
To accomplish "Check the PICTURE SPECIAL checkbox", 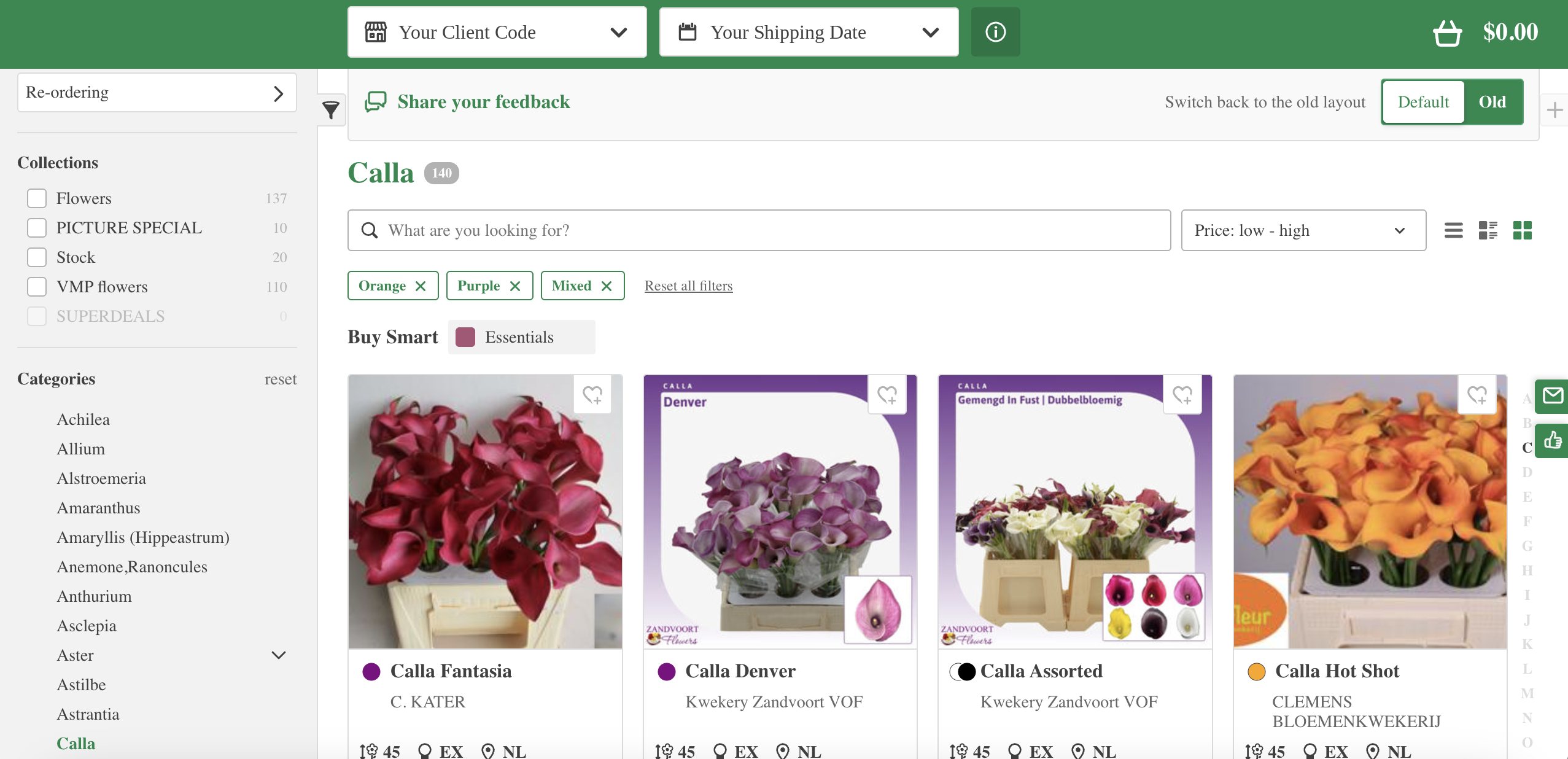I will [37, 228].
